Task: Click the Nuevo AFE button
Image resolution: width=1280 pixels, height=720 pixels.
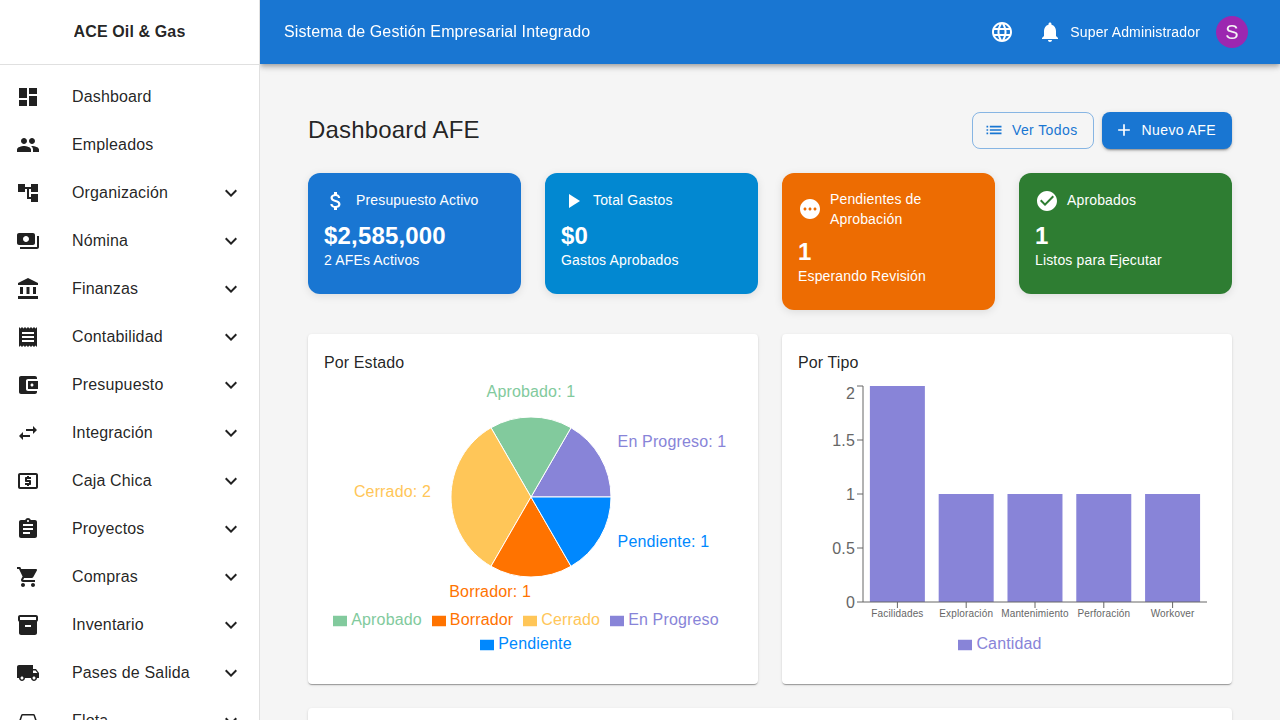Action: coord(1166,130)
